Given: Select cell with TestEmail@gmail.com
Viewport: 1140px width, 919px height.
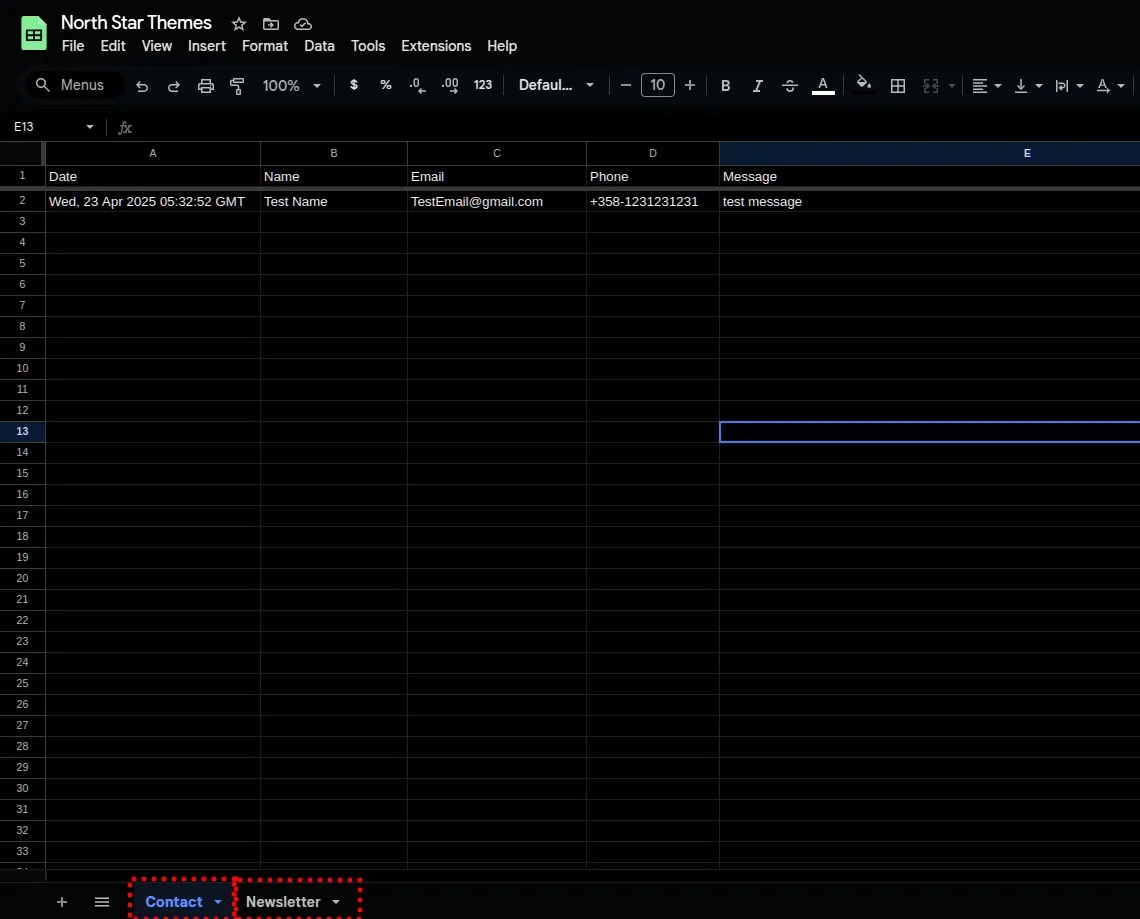Looking at the screenshot, I should (x=497, y=201).
